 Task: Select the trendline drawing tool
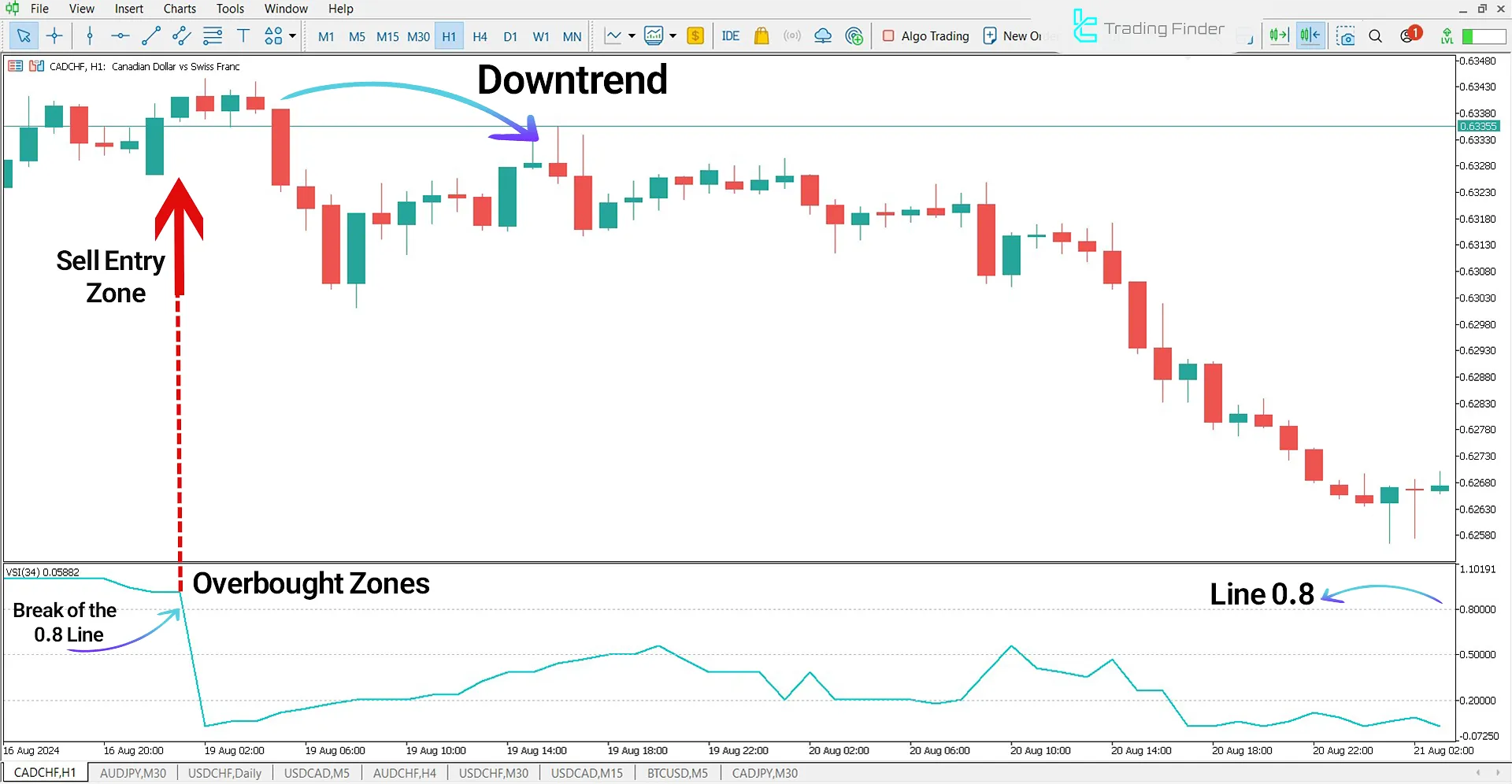(151, 35)
